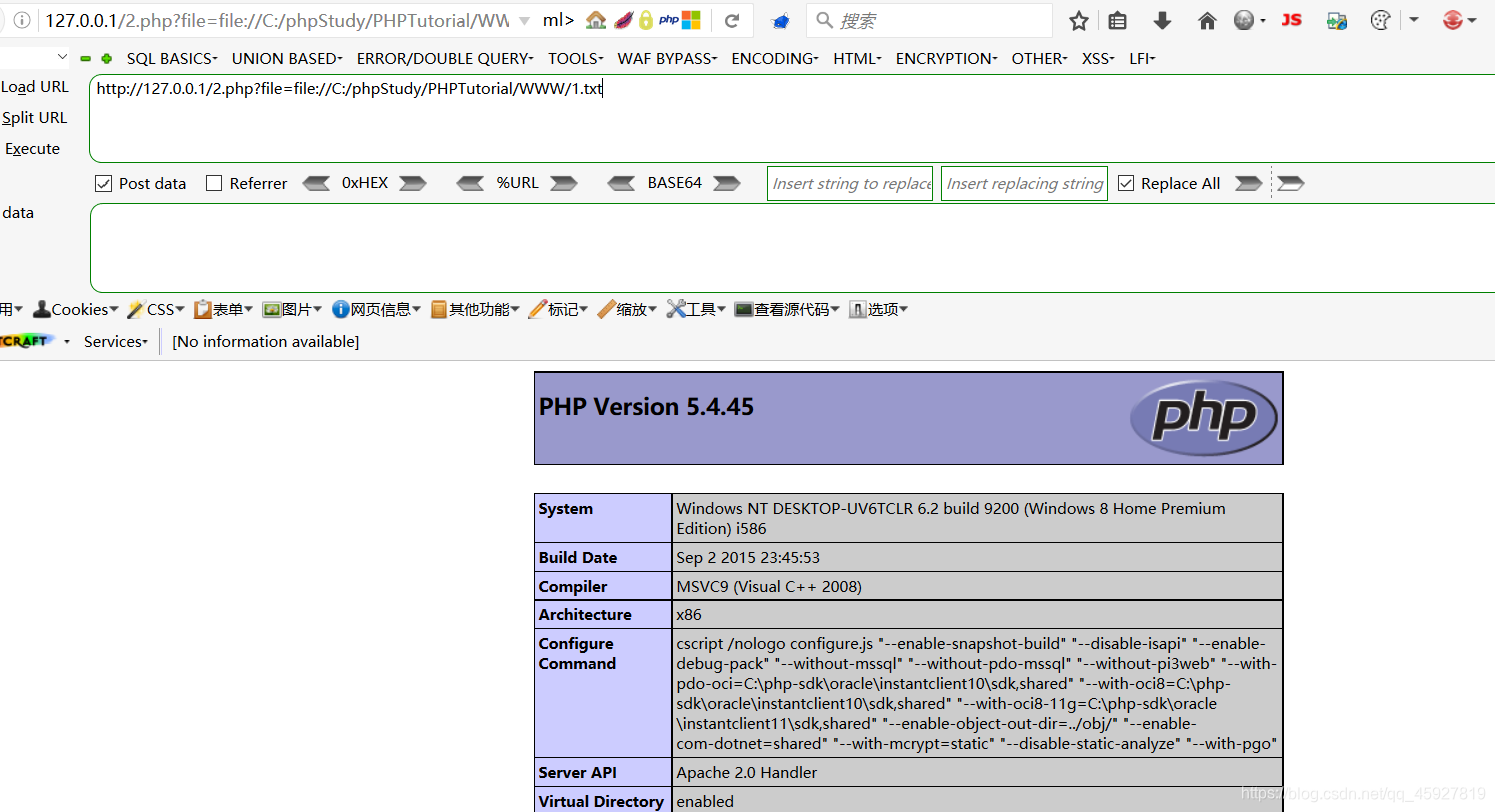The width and height of the screenshot is (1495, 812).
Task: Click the site info icon in address bar
Action: tap(21, 20)
